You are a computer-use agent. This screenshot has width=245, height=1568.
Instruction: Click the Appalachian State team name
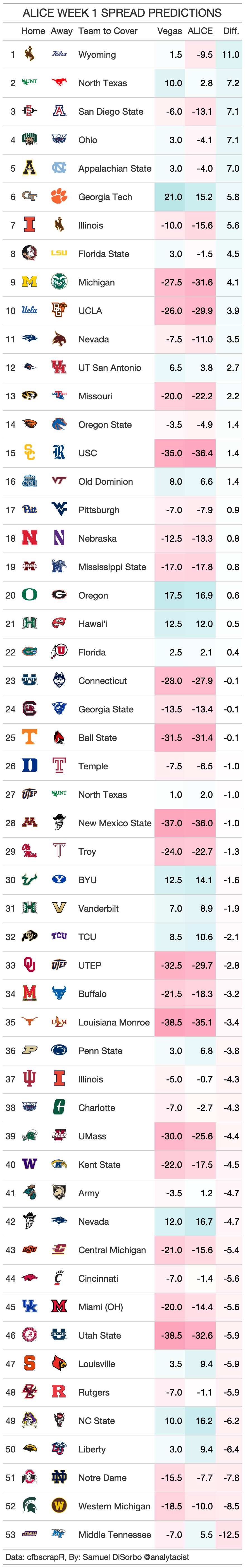(115, 169)
